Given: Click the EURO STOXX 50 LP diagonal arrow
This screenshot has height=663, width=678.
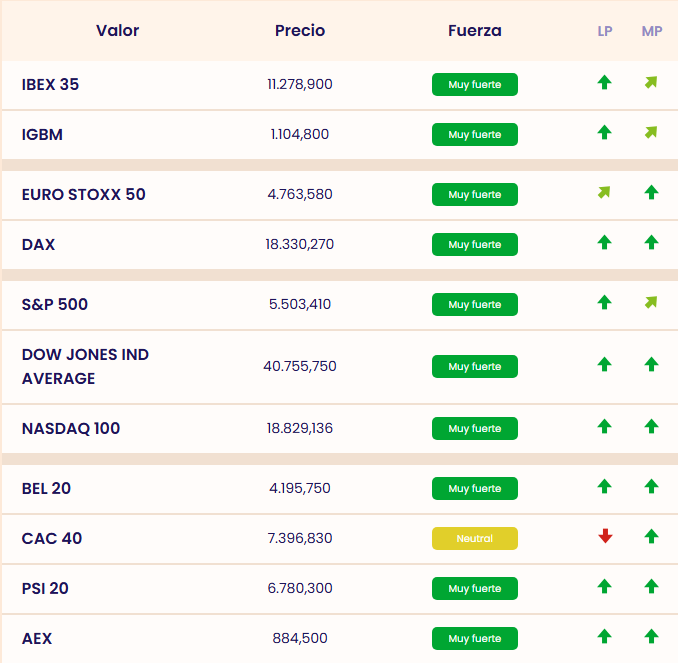Looking at the screenshot, I should pos(604,193).
